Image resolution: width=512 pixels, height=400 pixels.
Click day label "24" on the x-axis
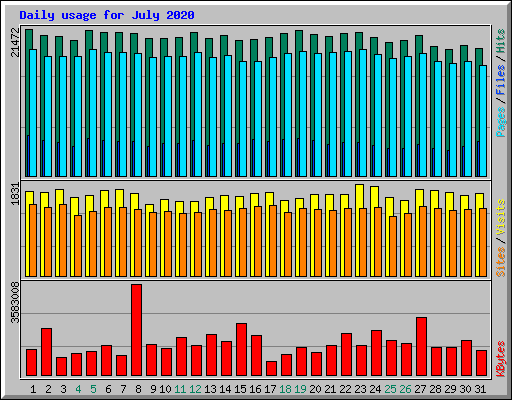(375, 389)
